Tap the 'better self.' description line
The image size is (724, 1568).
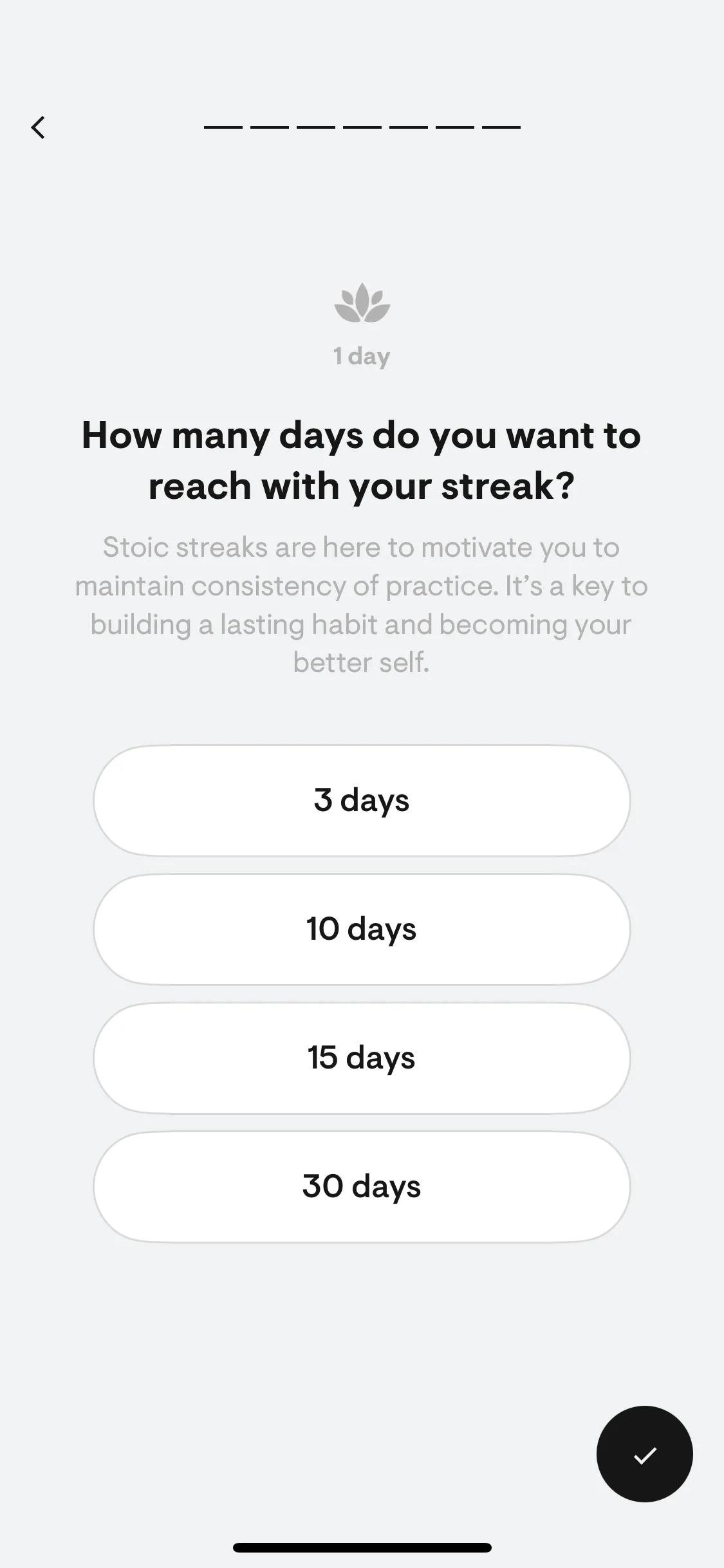pos(362,663)
